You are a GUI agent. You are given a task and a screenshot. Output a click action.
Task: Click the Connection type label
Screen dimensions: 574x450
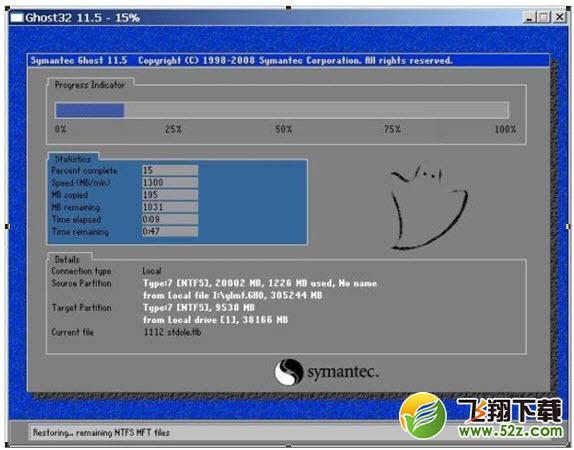(81, 271)
